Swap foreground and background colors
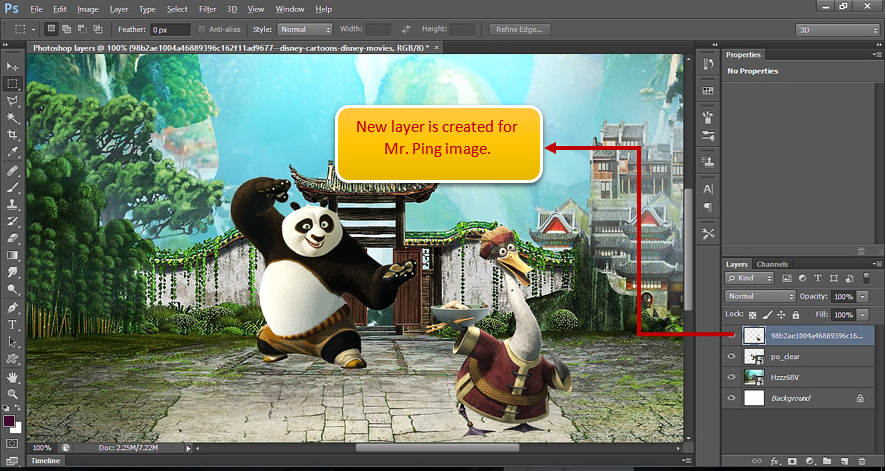The image size is (886, 471). tap(18, 408)
